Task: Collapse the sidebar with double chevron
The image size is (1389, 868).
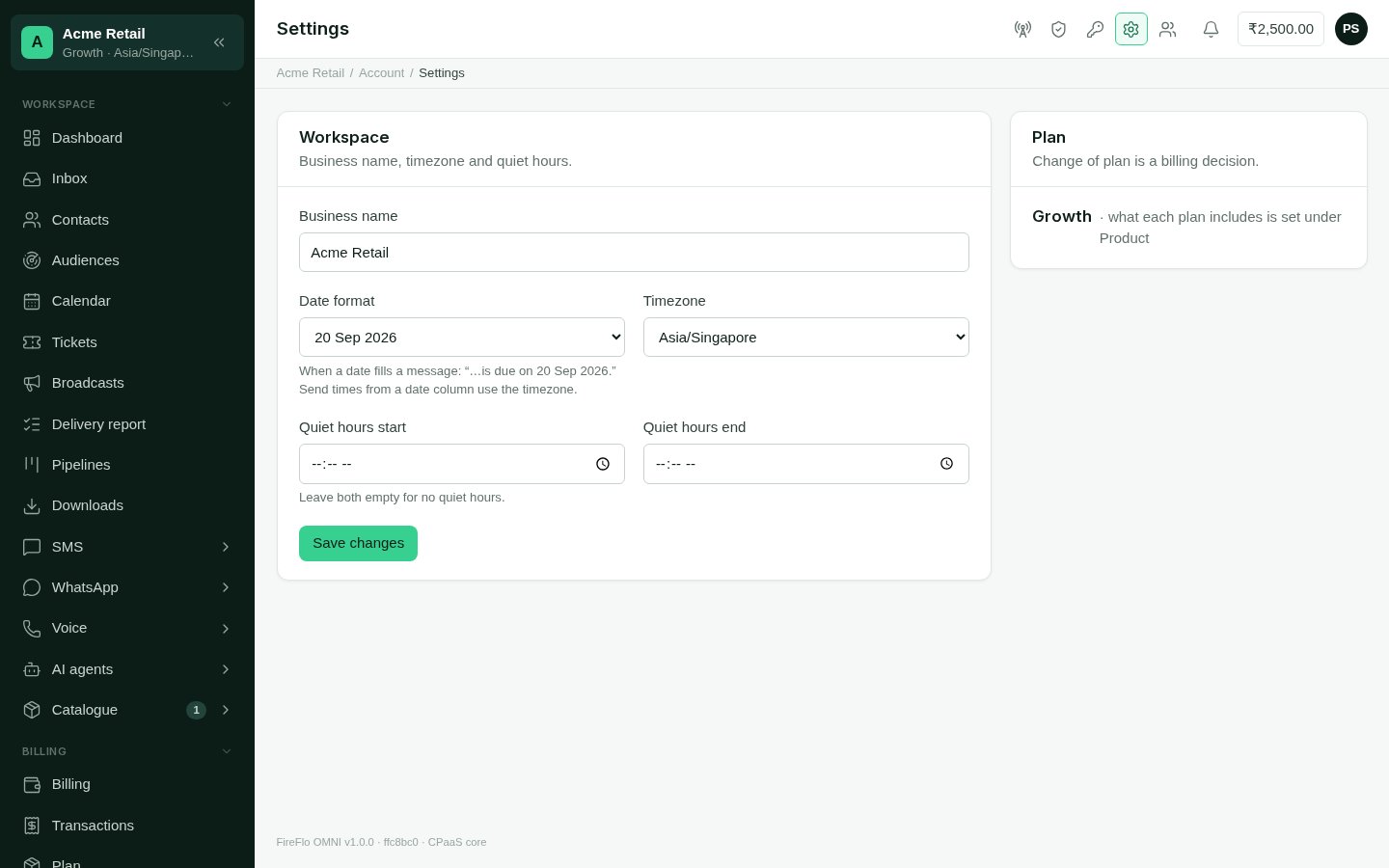Action: coord(219,42)
